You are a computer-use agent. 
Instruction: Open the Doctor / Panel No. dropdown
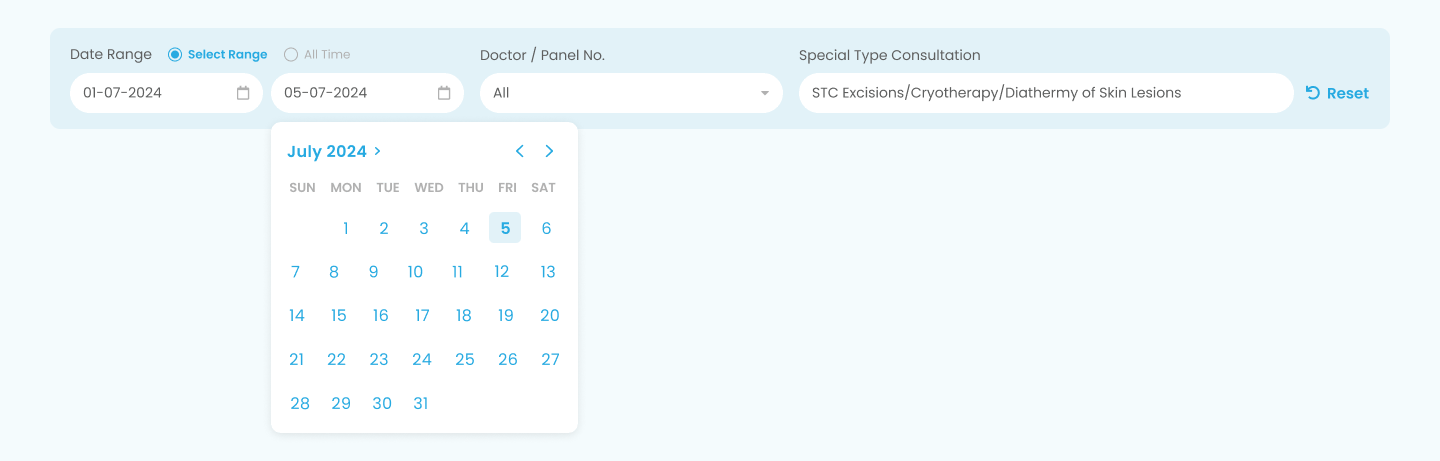click(x=631, y=93)
